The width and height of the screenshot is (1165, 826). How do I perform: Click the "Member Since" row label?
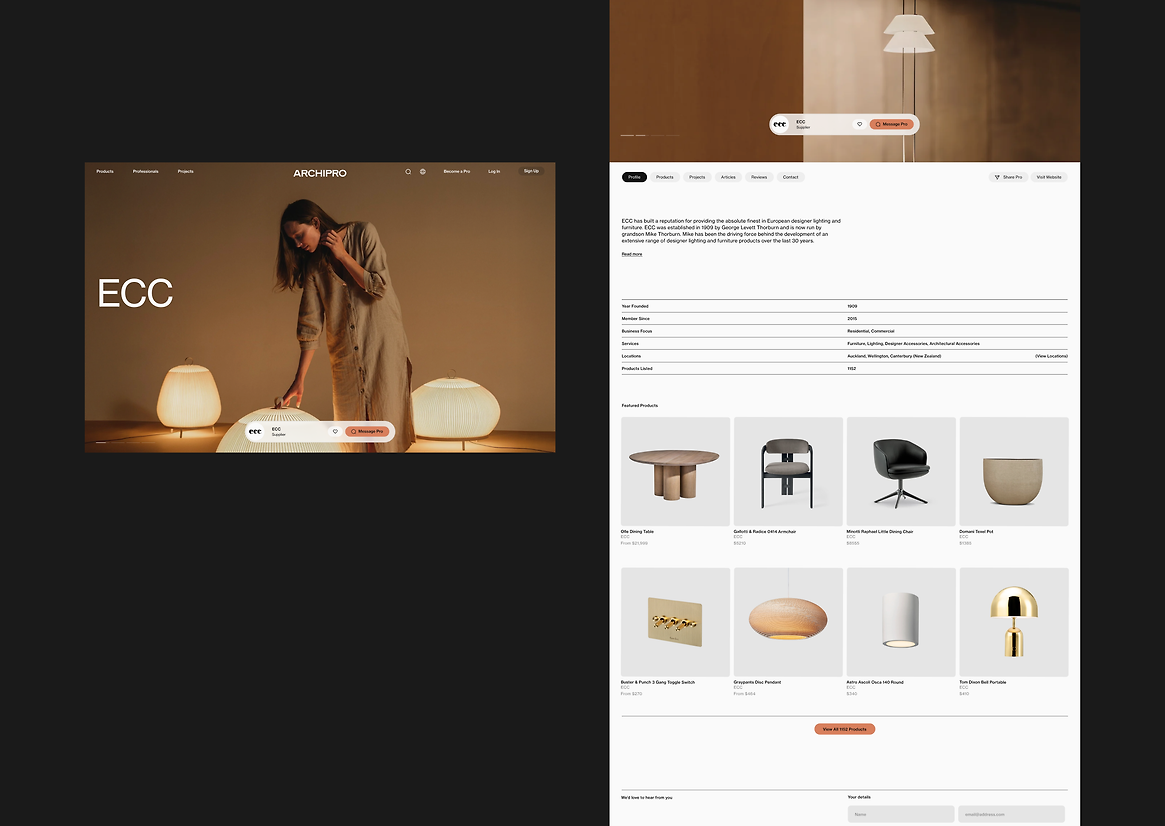pyautogui.click(x=635, y=319)
